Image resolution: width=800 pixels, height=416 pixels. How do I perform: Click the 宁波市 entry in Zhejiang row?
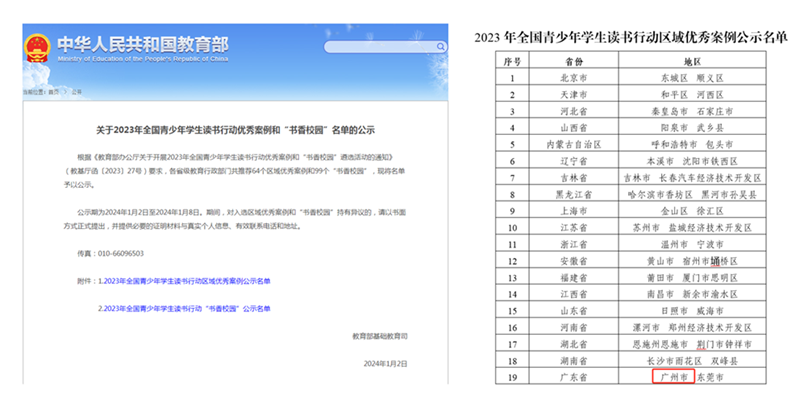[710, 244]
